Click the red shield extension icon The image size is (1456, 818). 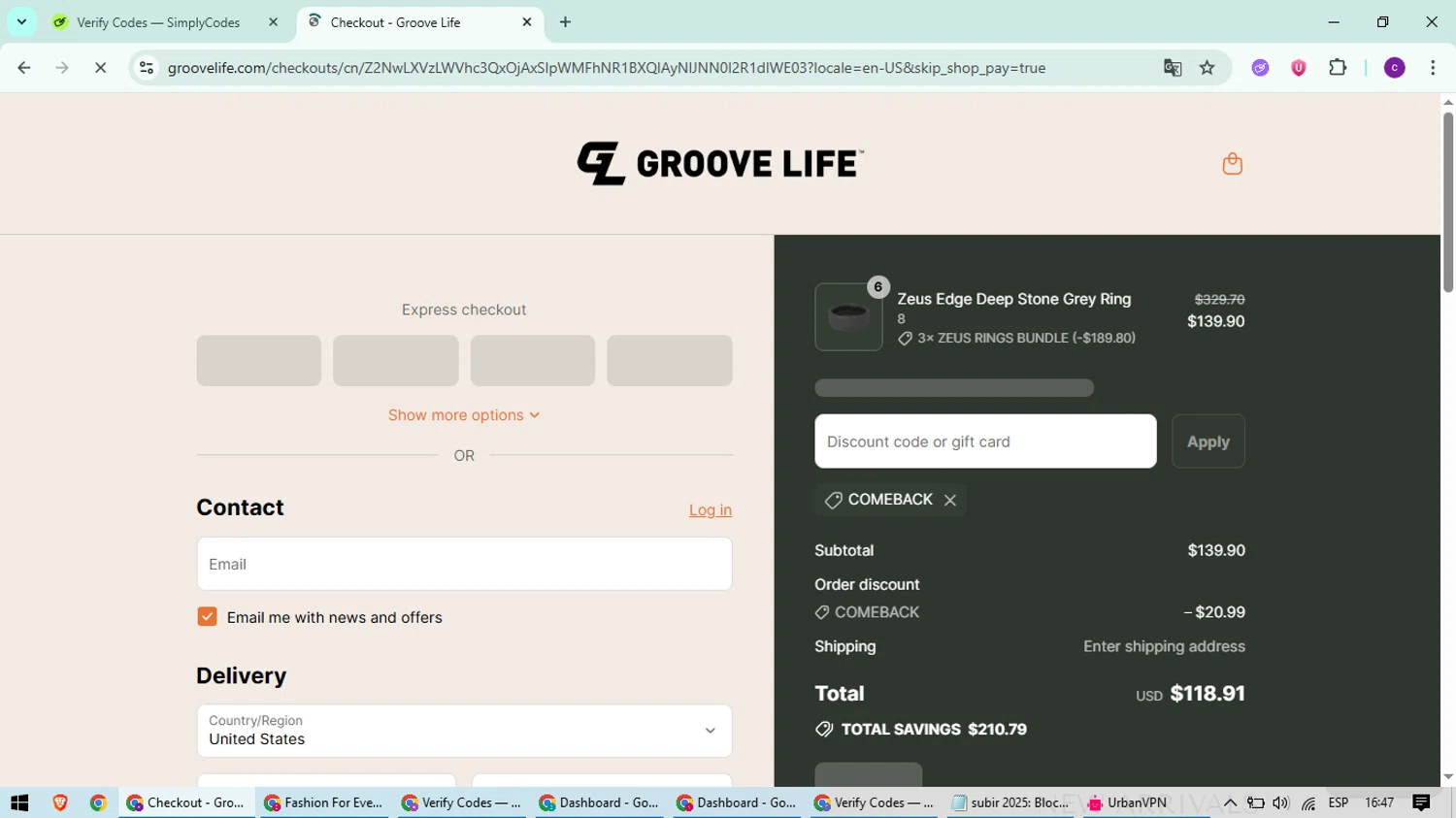[1298, 68]
